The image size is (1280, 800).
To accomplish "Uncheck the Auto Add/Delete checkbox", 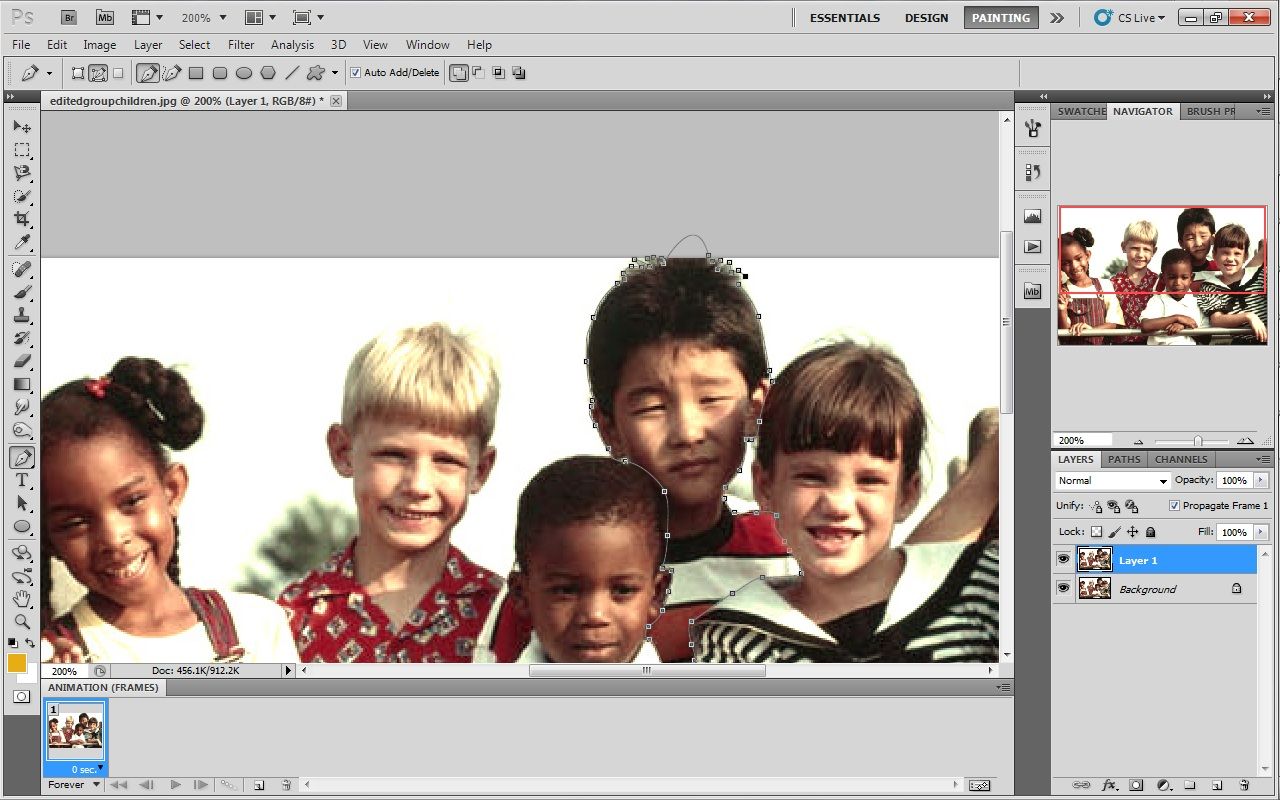I will coord(355,73).
